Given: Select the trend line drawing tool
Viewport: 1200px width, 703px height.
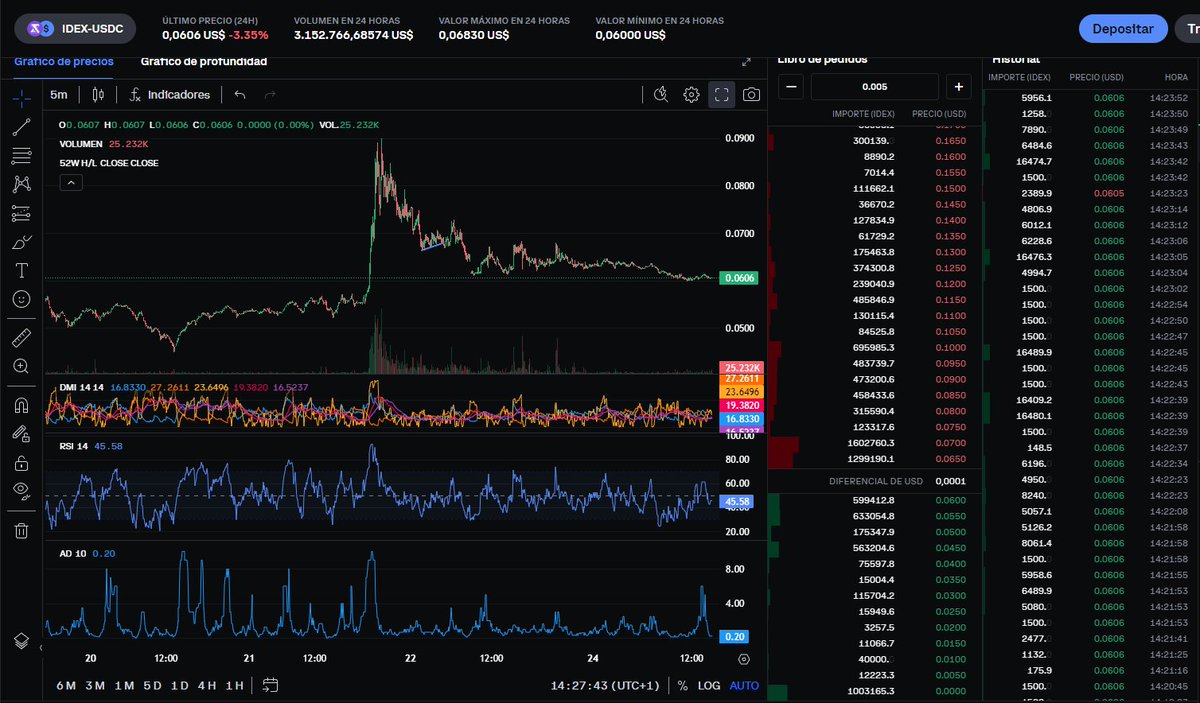Looking at the screenshot, I should (21, 127).
